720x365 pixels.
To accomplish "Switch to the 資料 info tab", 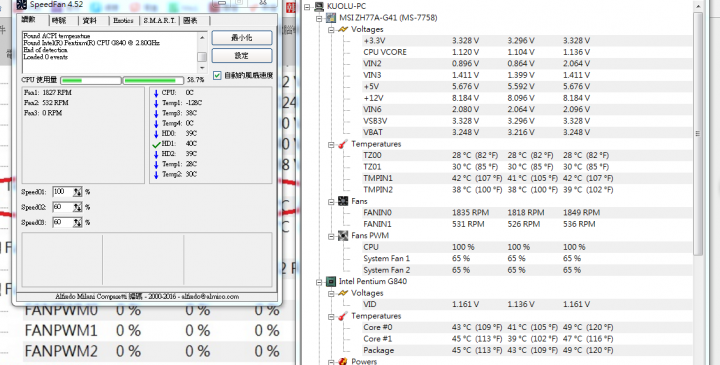I will tap(90, 21).
